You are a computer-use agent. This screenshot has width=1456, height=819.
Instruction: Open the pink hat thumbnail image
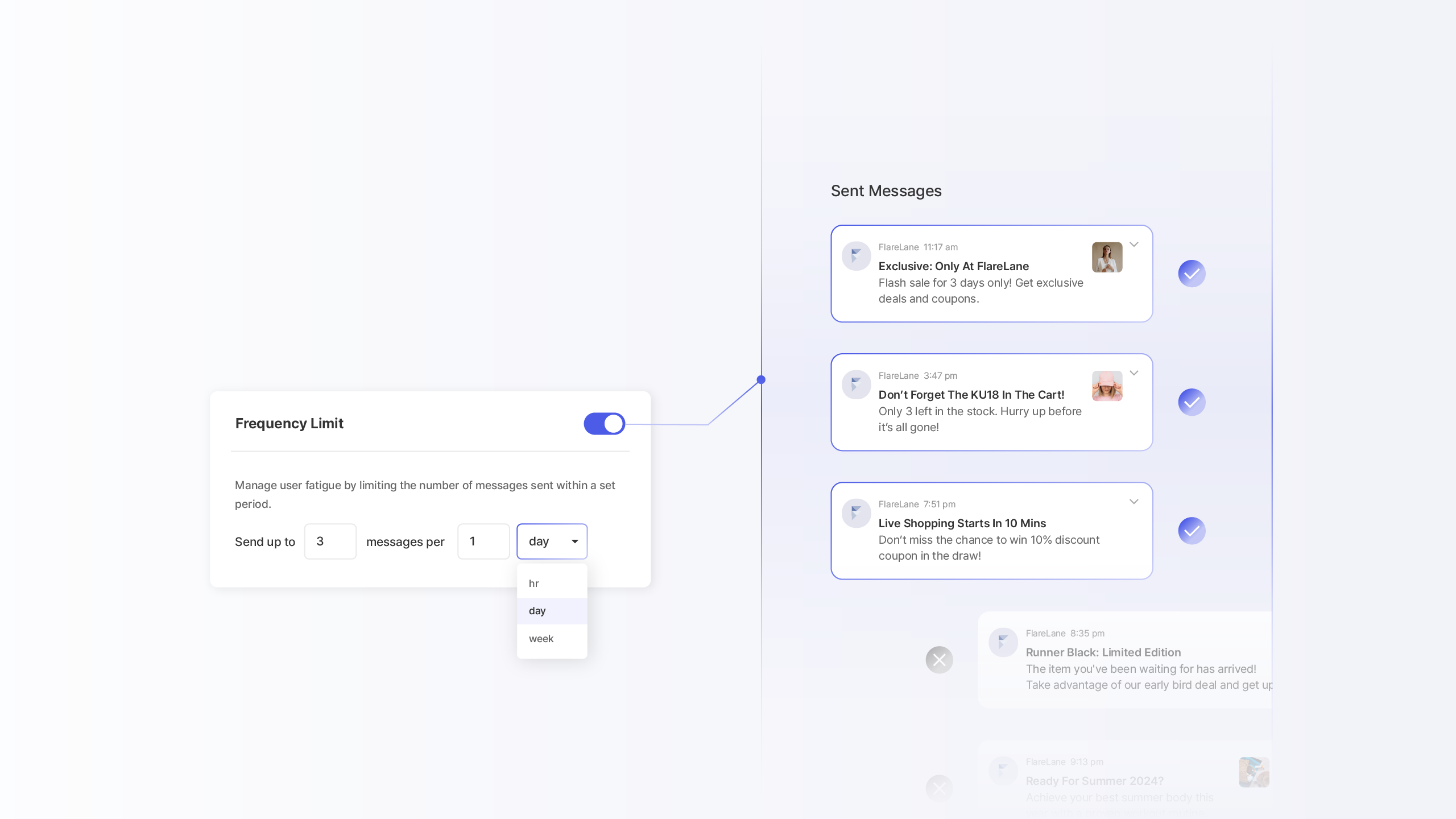[1107, 386]
